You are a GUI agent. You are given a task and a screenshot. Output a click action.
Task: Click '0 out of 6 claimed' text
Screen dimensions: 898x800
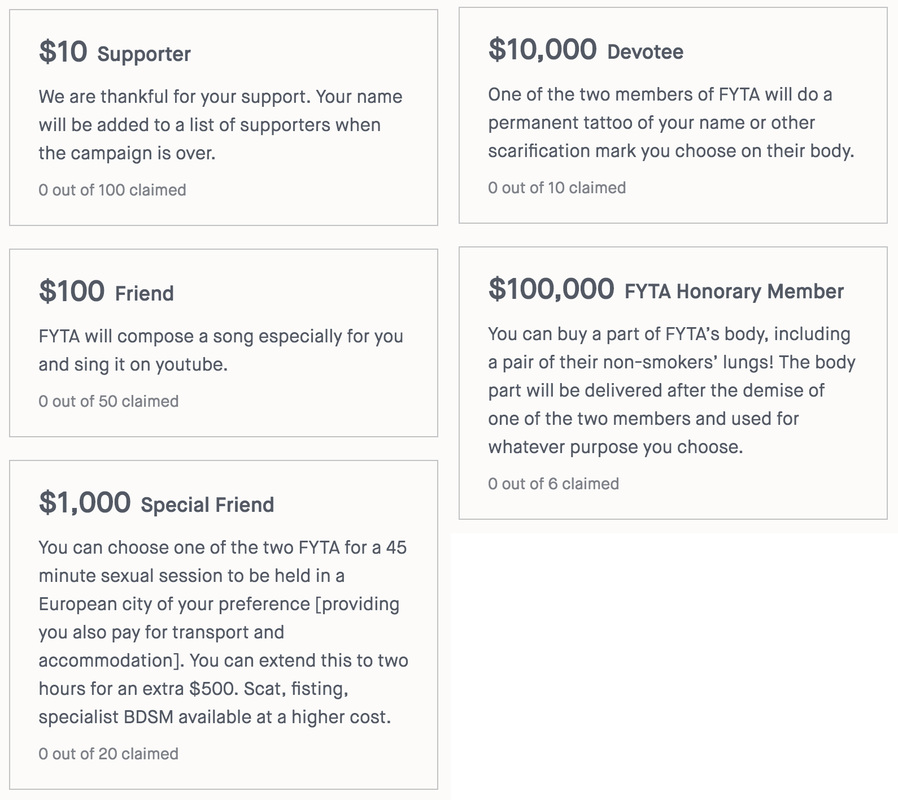click(553, 483)
